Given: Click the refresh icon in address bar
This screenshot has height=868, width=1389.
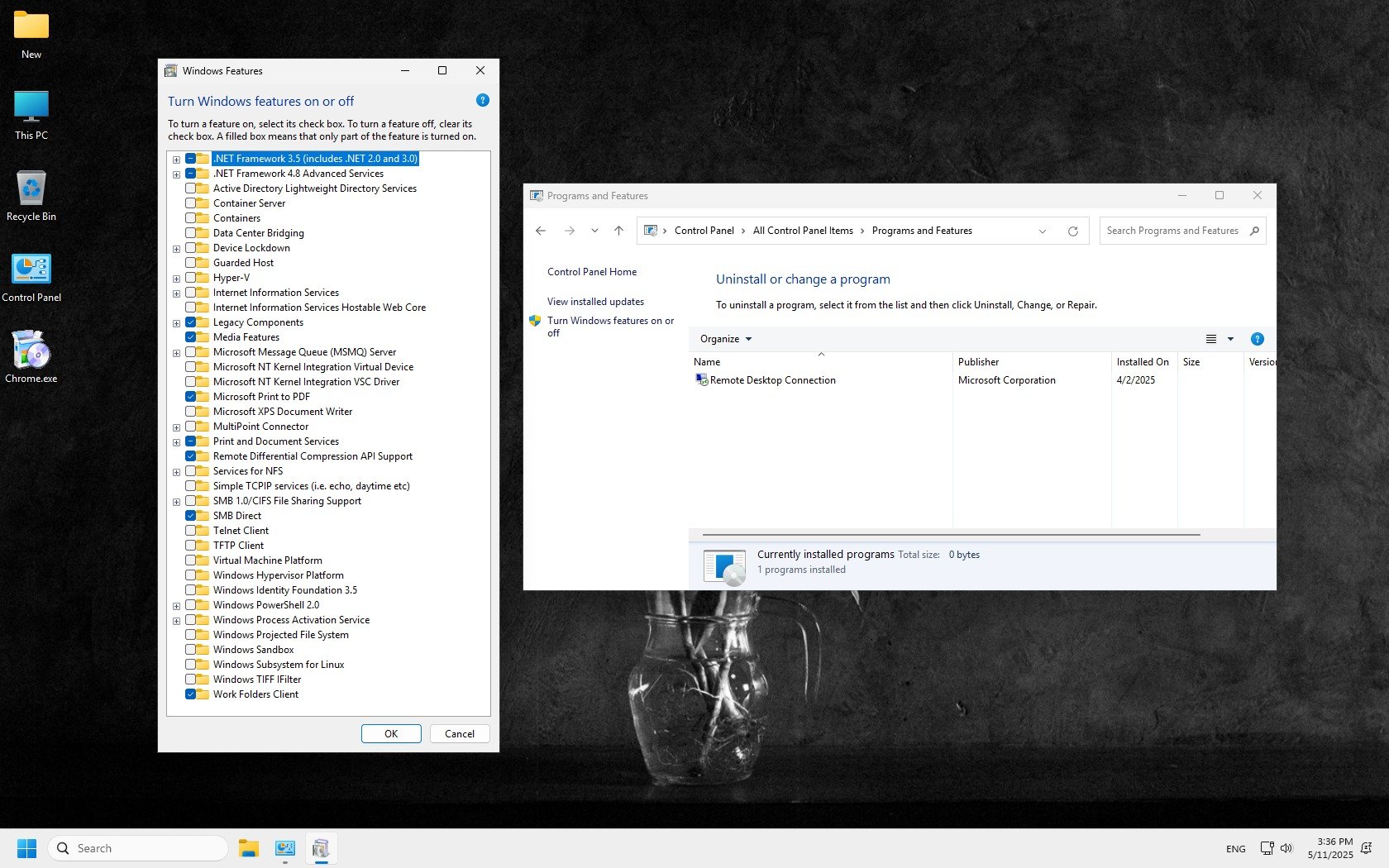Looking at the screenshot, I should [1072, 231].
